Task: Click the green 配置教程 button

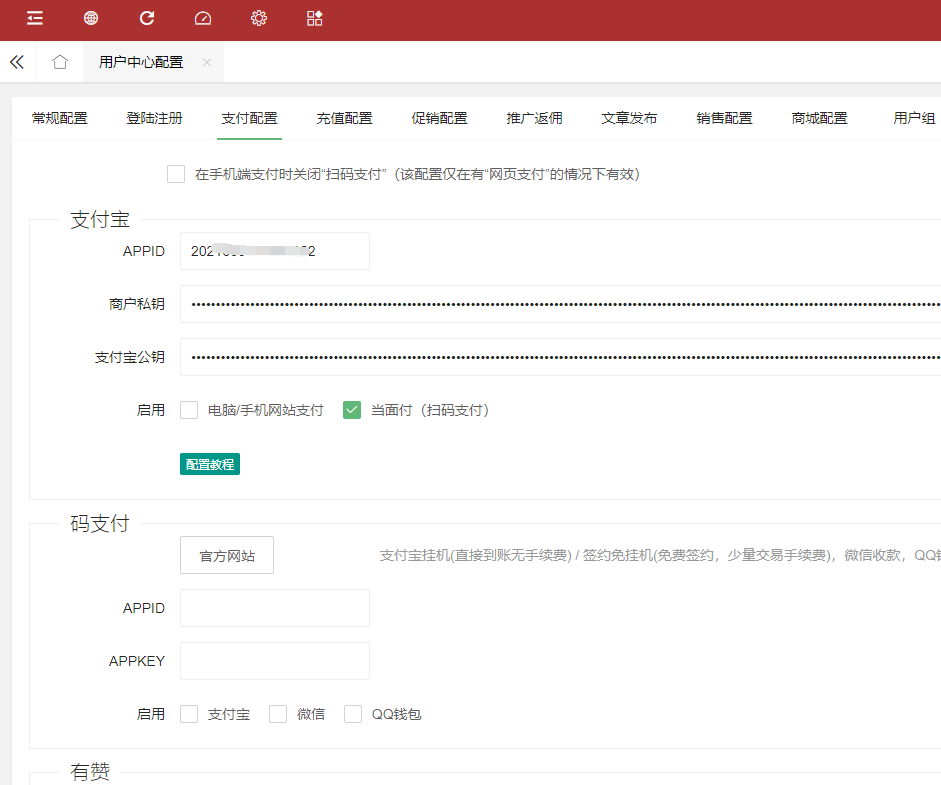Action: 210,465
